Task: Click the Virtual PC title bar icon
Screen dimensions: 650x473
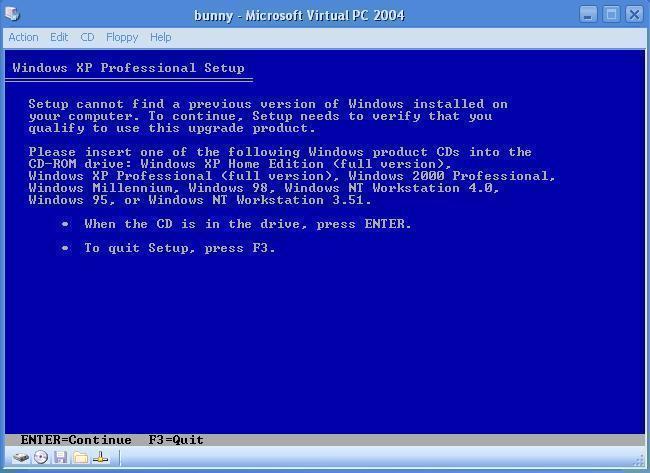Action: click(x=12, y=14)
